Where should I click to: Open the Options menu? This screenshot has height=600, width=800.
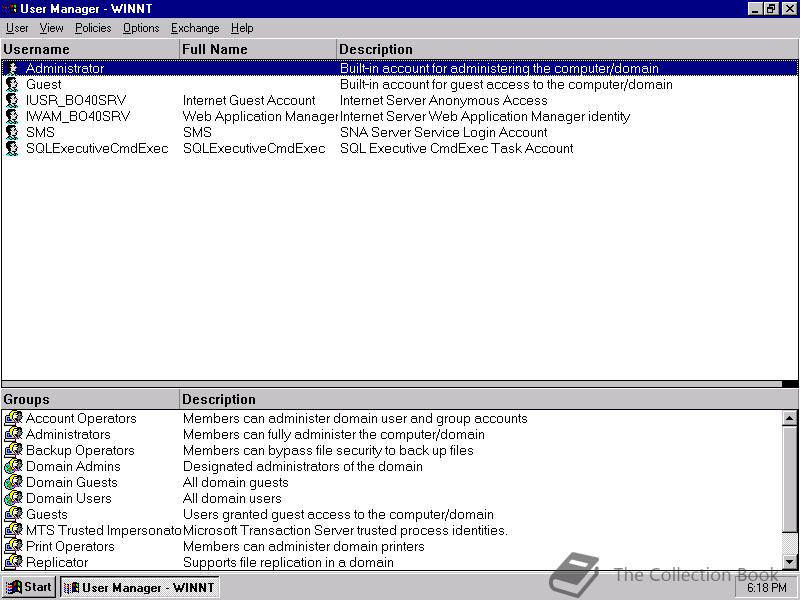[x=141, y=28]
